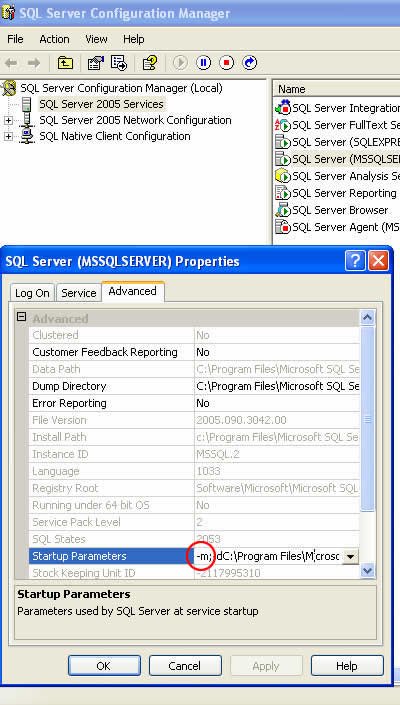Select SQL Native Client Configuration label
The width and height of the screenshot is (400, 705).
(x=115, y=136)
